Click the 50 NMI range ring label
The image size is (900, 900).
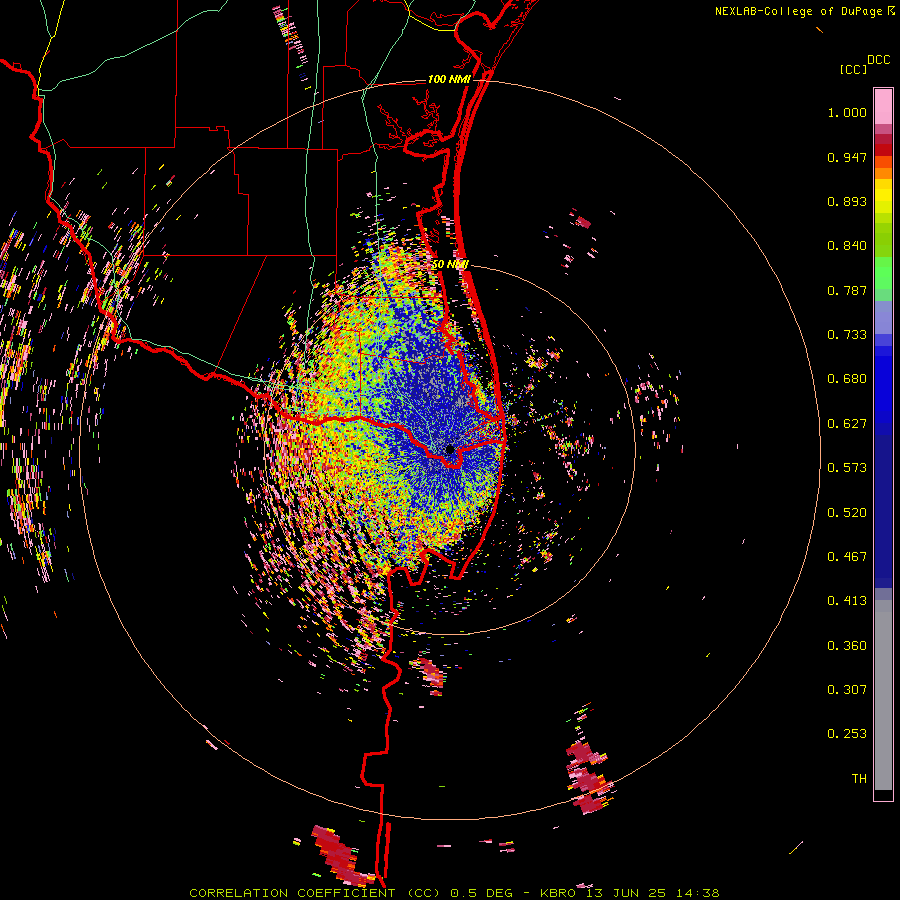[450, 264]
